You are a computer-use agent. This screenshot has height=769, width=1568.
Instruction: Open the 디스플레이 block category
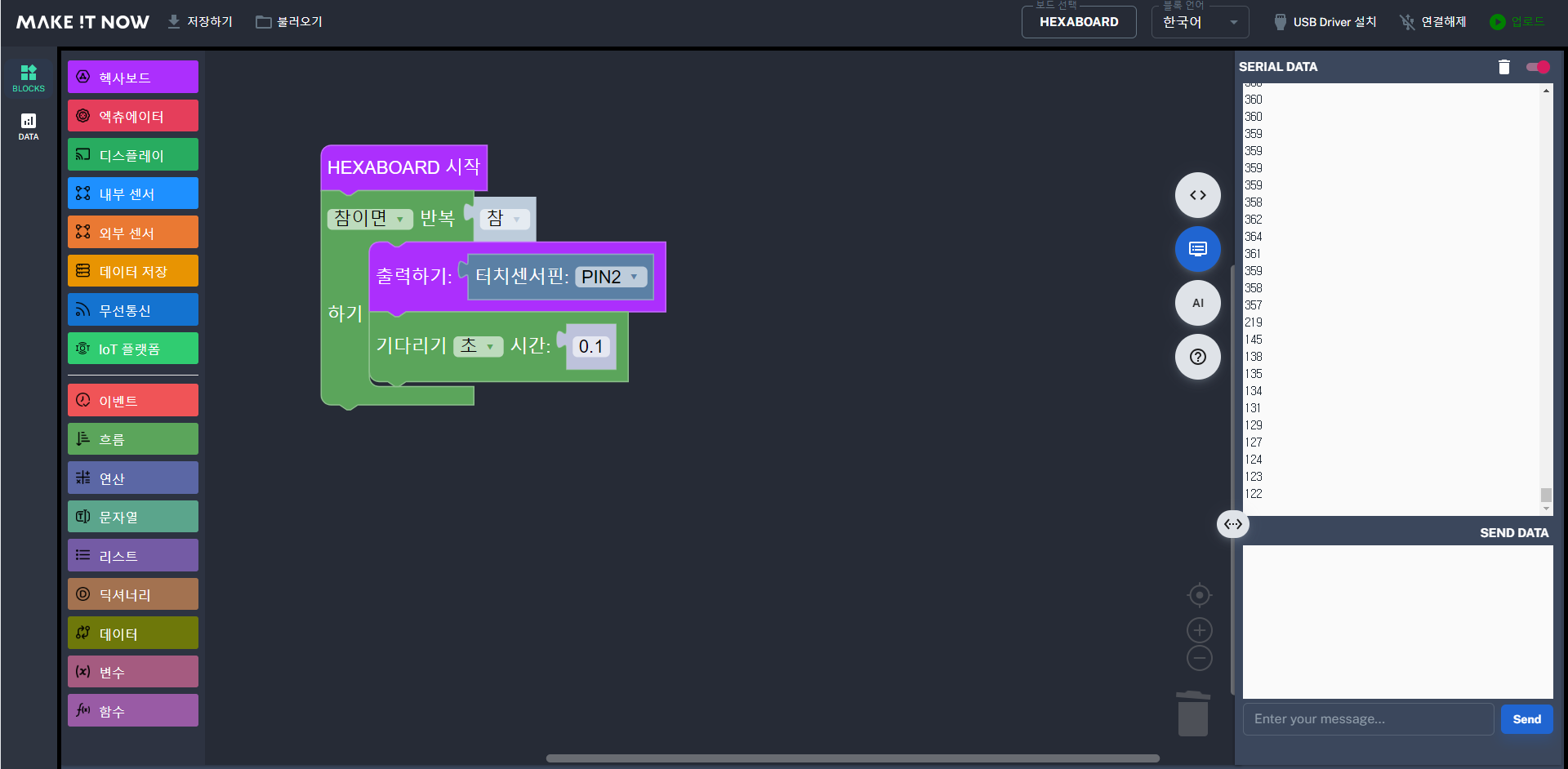coord(133,155)
